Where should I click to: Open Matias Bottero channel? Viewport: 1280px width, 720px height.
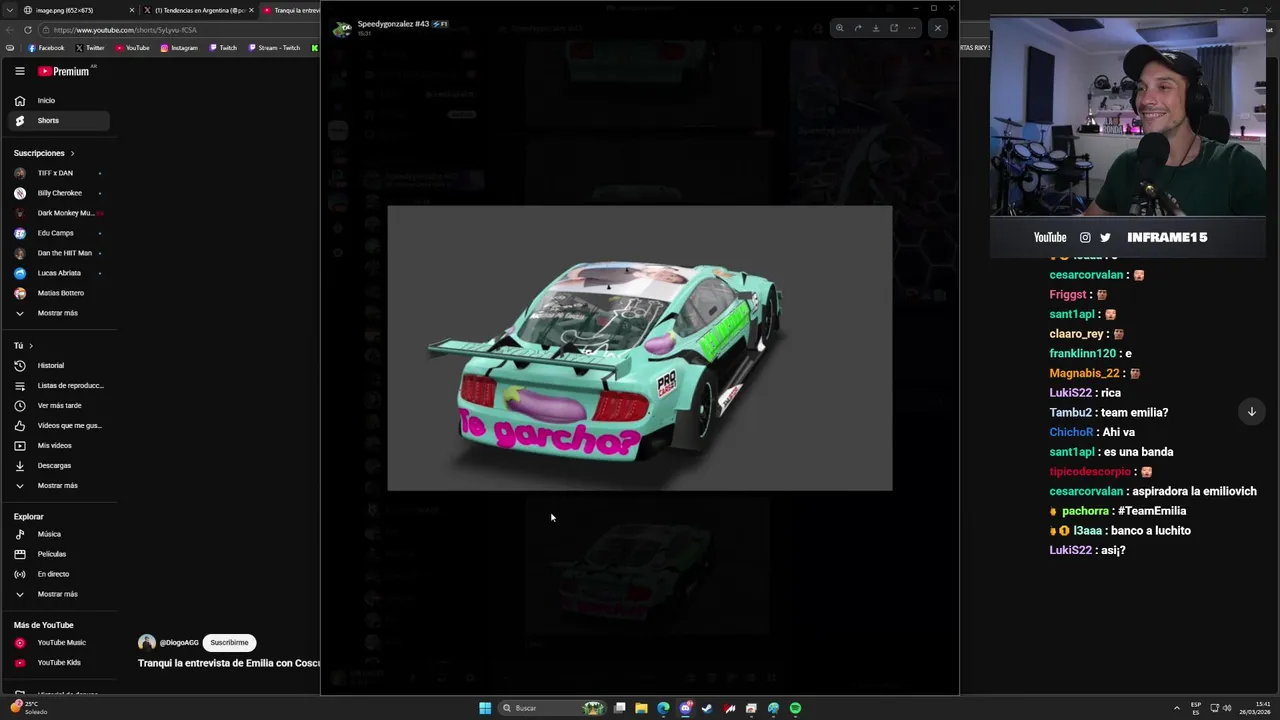pos(58,293)
